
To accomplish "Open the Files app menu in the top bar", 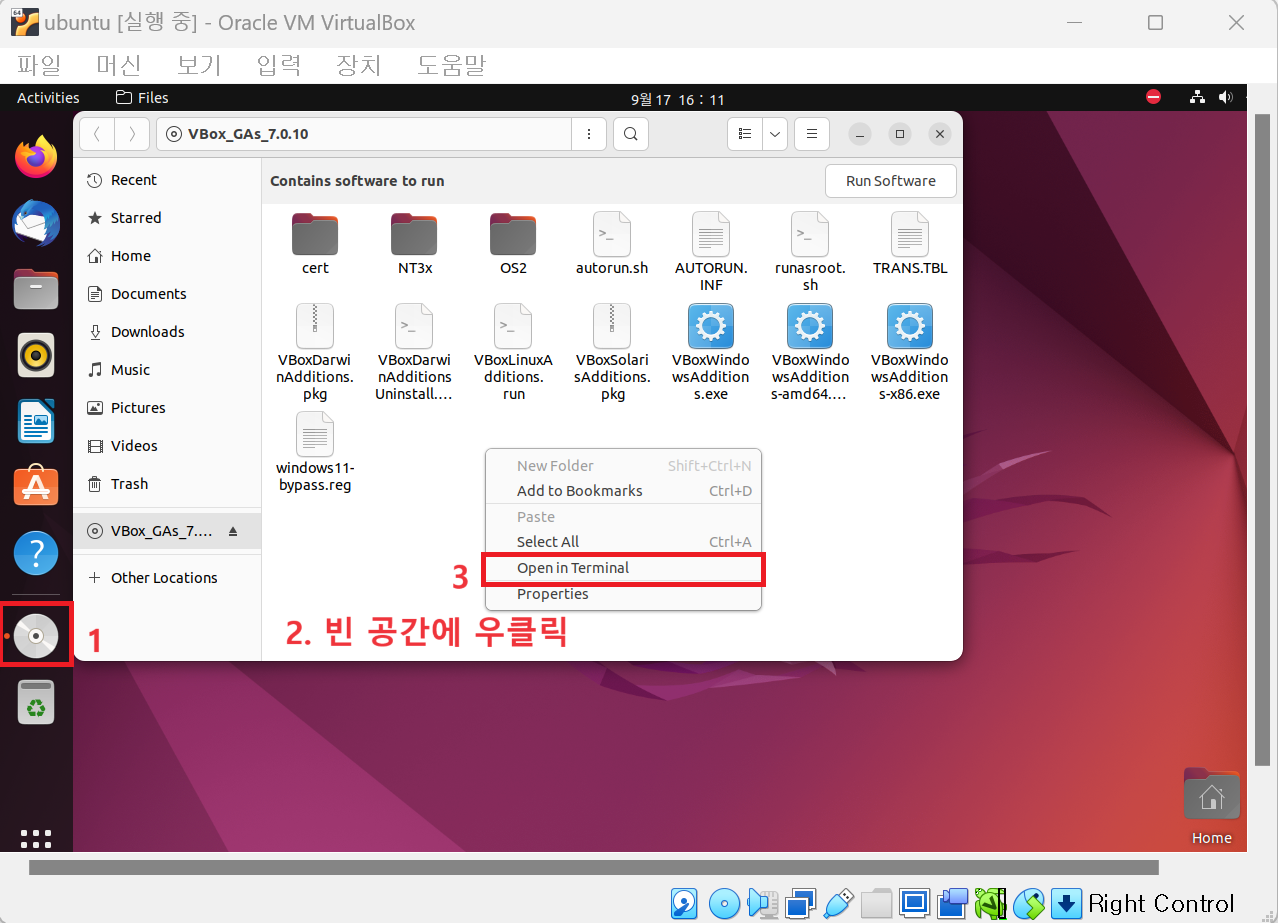I will click(142, 97).
